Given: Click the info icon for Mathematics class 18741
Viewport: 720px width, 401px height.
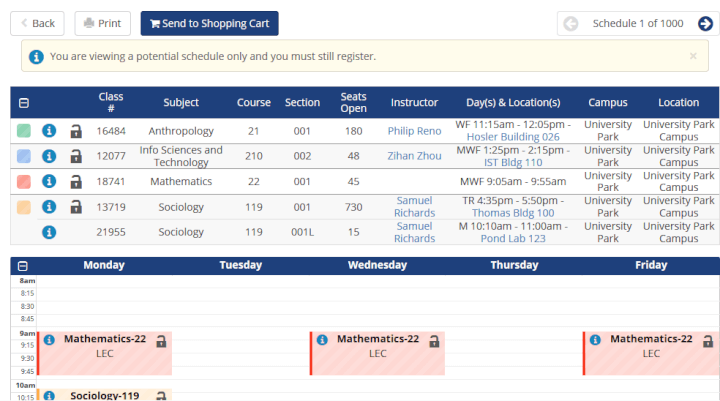Looking at the screenshot, I should click(x=48, y=182).
